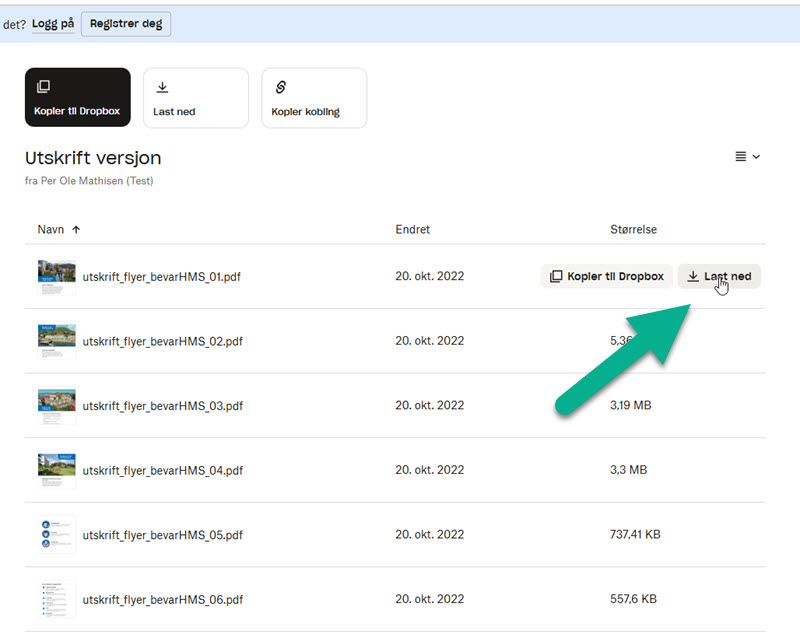Open the list view options dropdown

747,157
